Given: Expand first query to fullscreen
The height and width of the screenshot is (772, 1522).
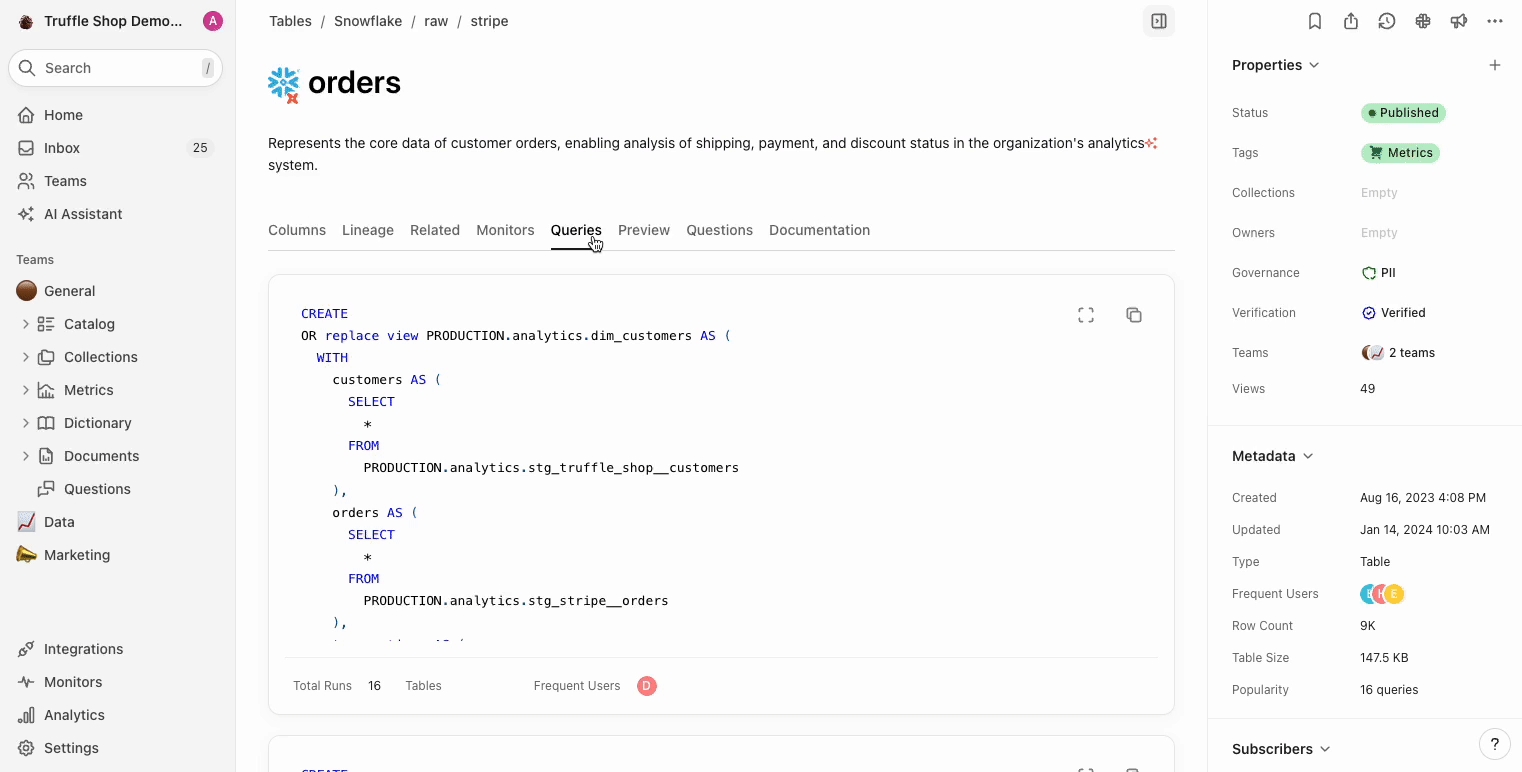Looking at the screenshot, I should point(1086,315).
